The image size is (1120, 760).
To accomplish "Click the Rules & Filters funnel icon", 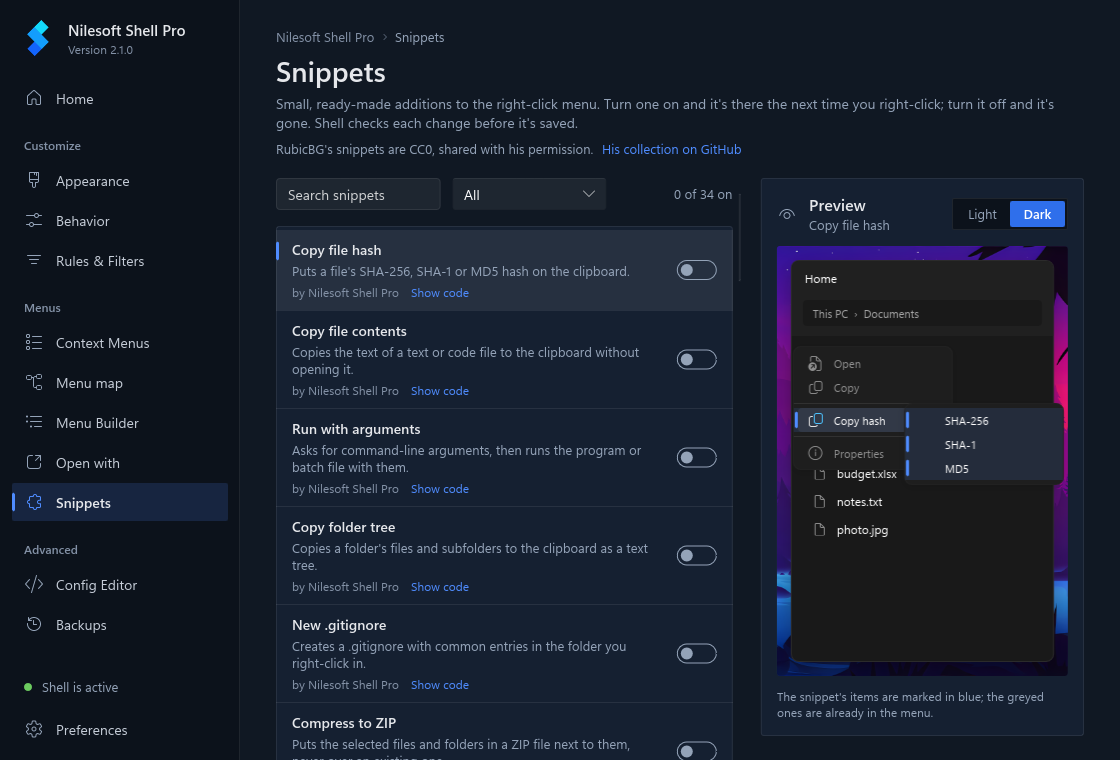I will pos(34,260).
